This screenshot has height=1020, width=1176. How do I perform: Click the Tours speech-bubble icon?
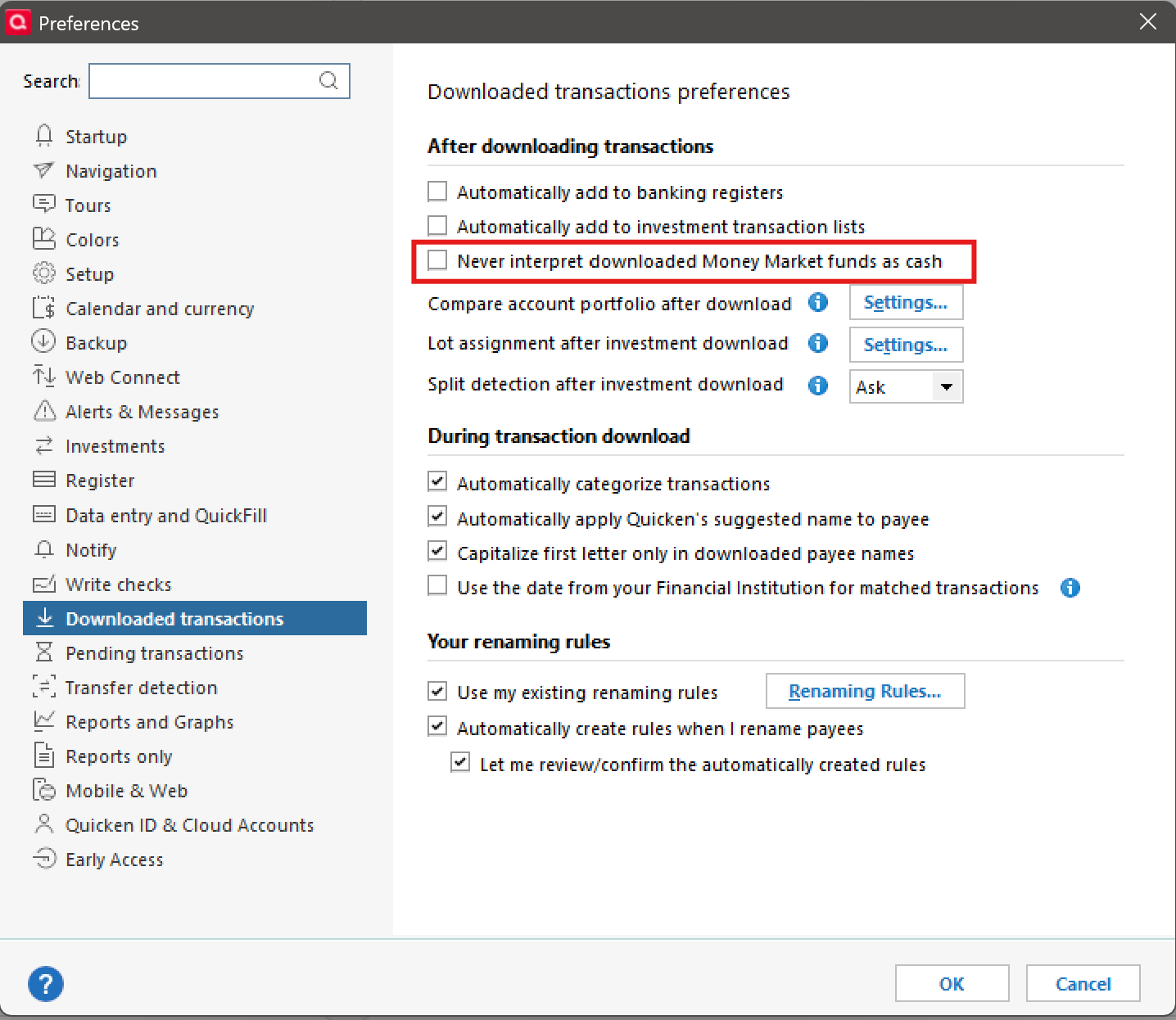tap(44, 205)
